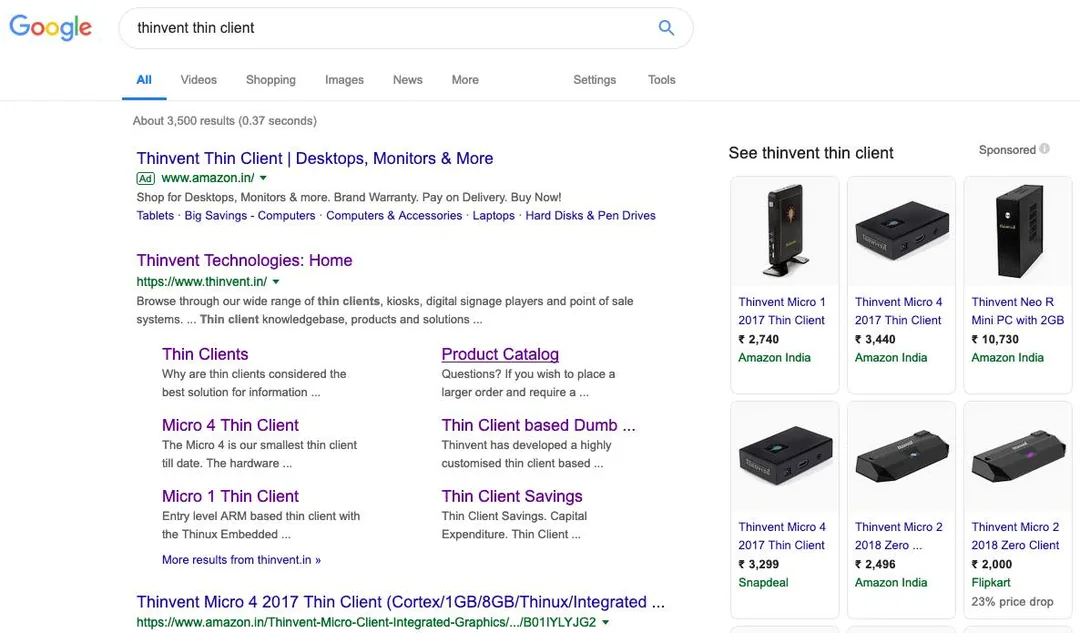Screen dimensions: 1080x633
Task: Open Snapdeal Thinvent Micro 4 product image
Action: 785,456
